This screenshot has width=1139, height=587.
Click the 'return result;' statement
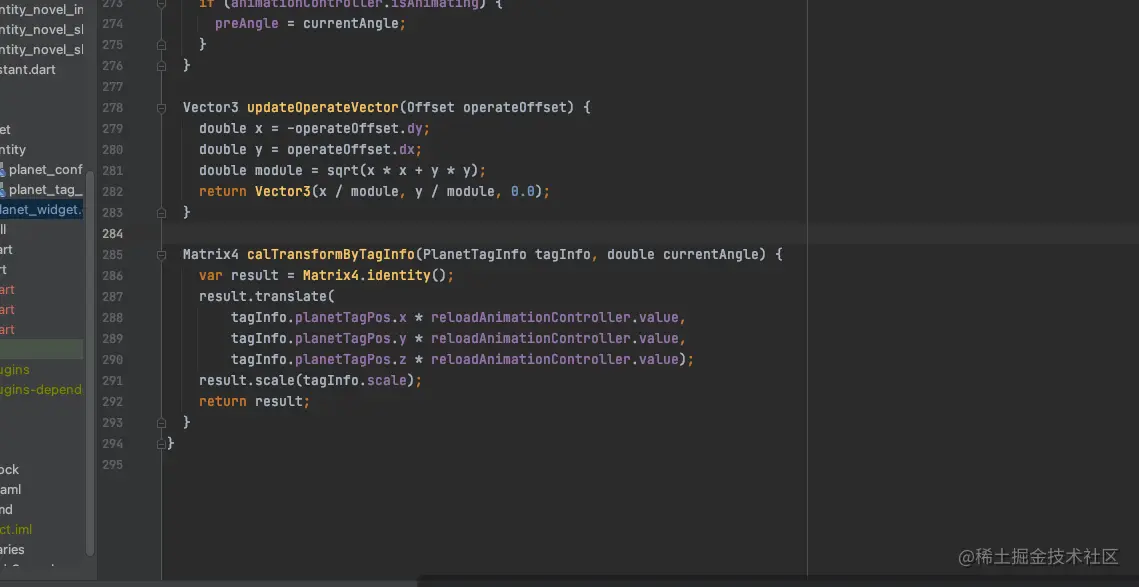254,402
